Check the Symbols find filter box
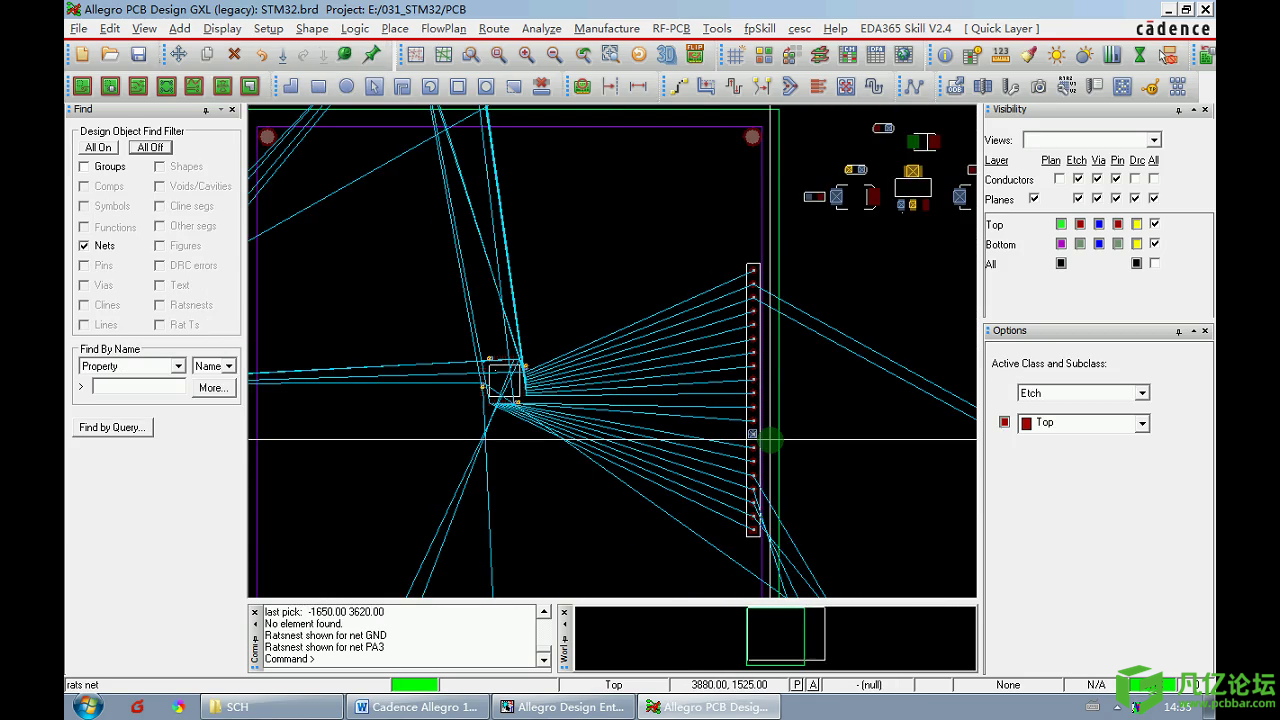The width and height of the screenshot is (1280, 720). click(84, 206)
